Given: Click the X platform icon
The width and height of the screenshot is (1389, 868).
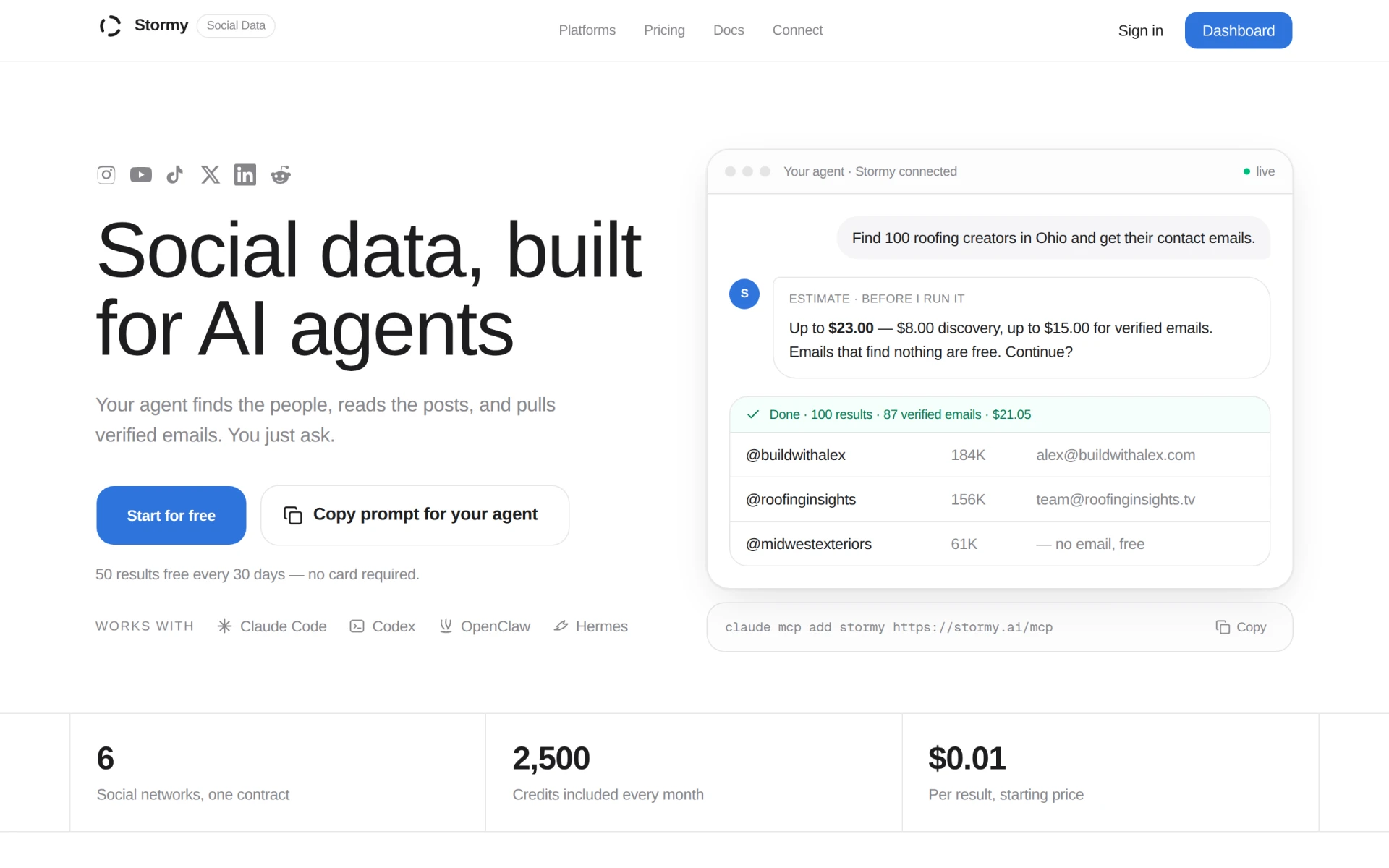Looking at the screenshot, I should point(211,174).
